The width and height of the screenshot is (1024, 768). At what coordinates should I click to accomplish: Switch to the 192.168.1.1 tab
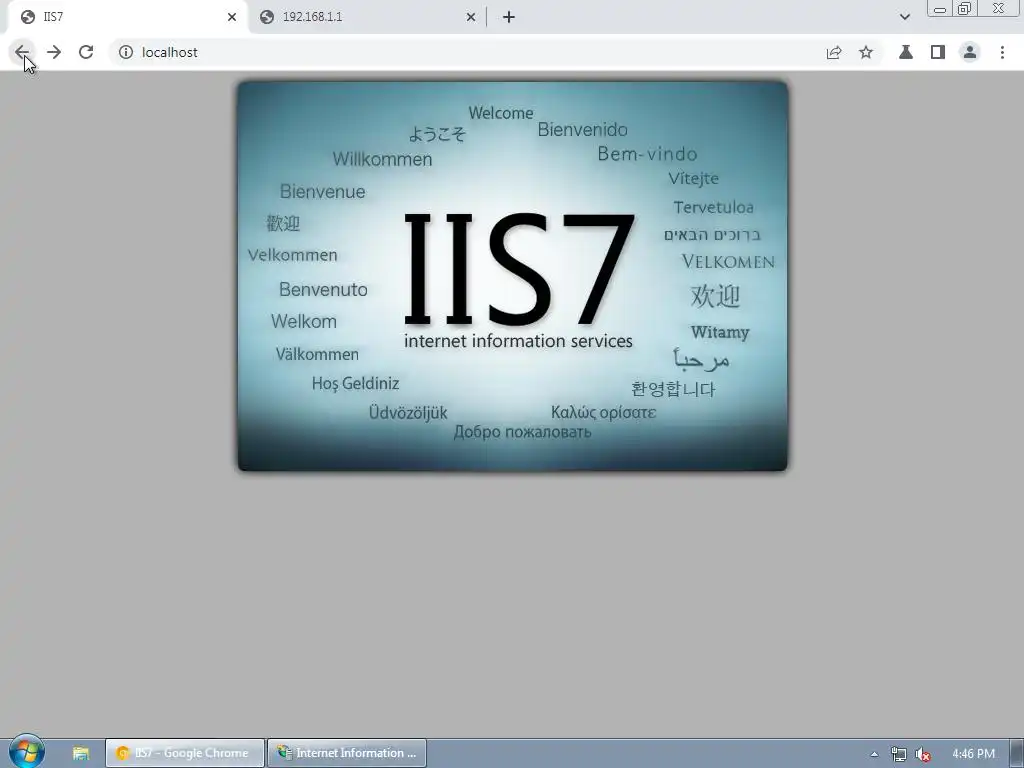[366, 17]
